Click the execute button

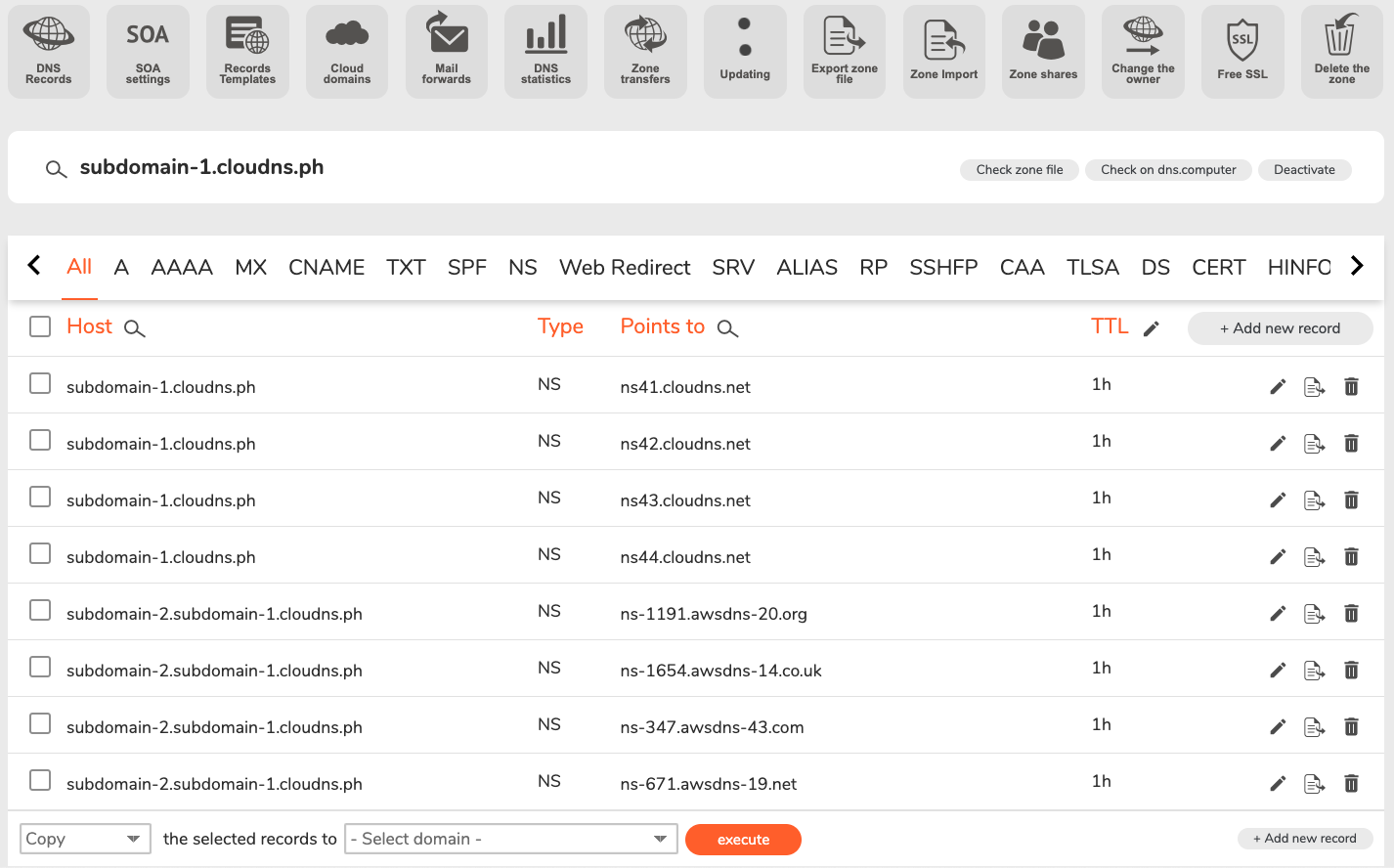click(x=743, y=840)
